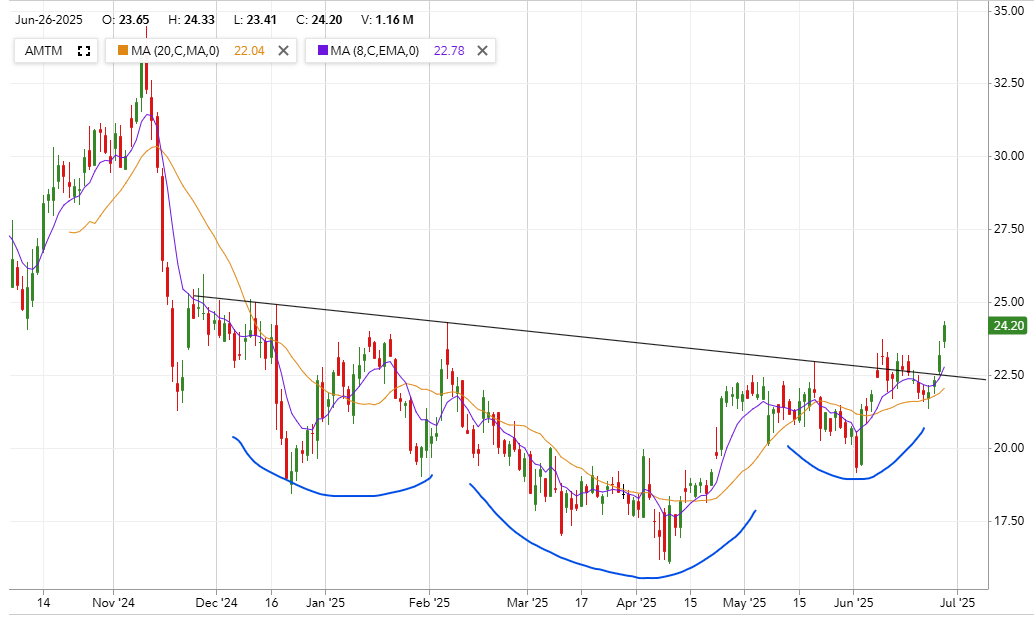This screenshot has height=621, width=1034.
Task: Click the Jun '25 date axis label
Action: 853,603
